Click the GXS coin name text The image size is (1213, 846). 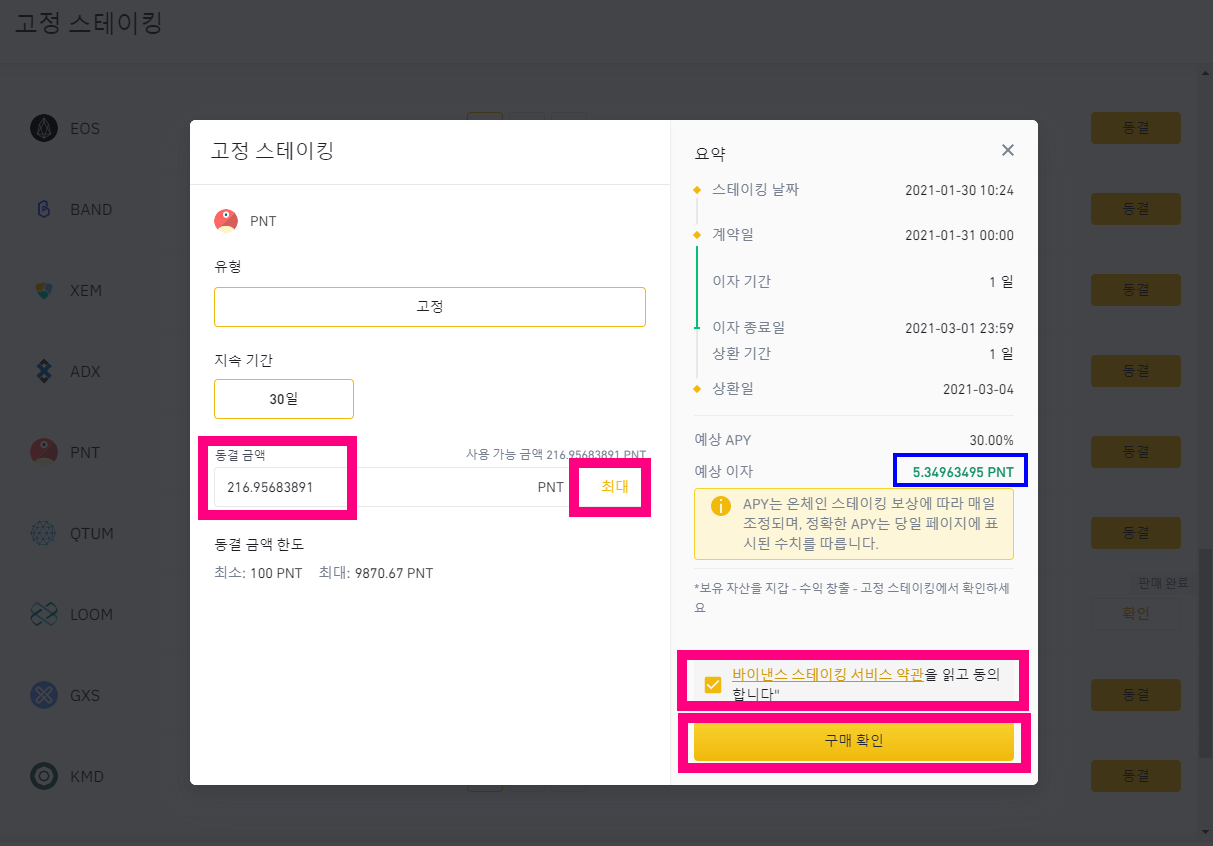[85, 696]
